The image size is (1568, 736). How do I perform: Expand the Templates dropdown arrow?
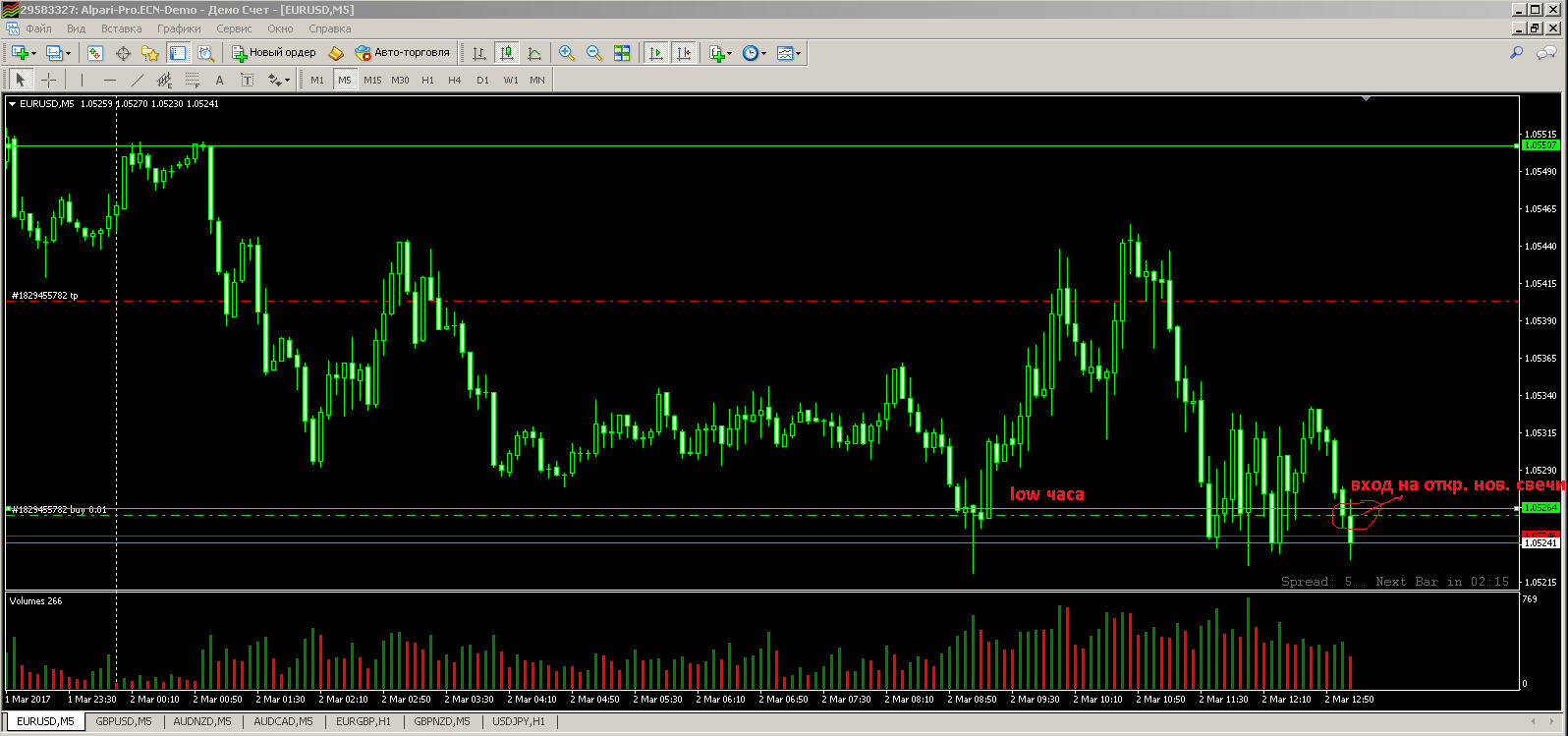[798, 53]
